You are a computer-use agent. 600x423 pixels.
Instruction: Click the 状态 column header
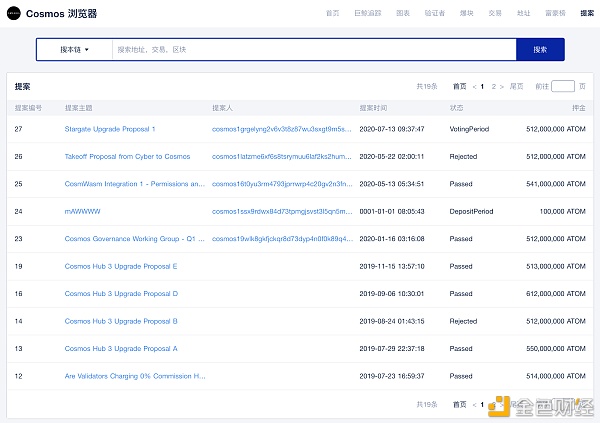tap(456, 108)
